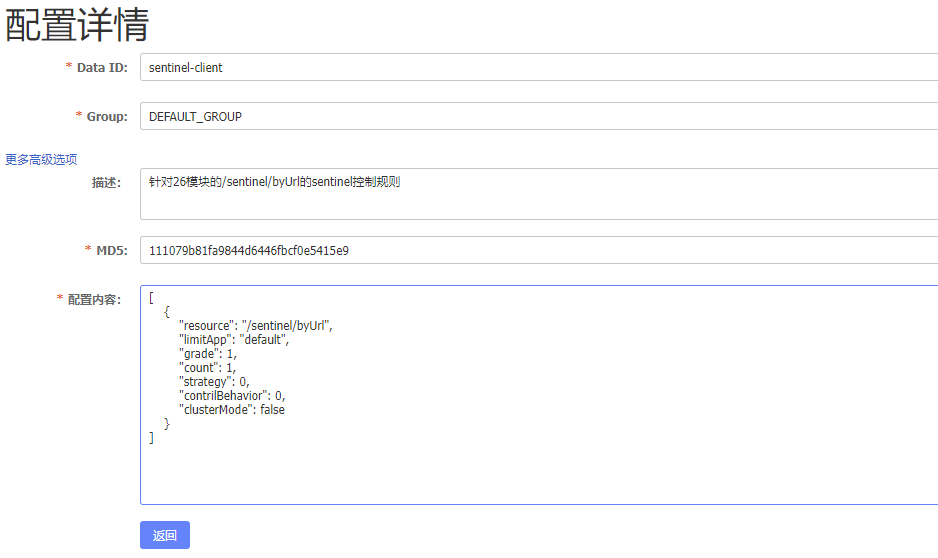Click the "count": 1 line in editor

click(x=208, y=368)
